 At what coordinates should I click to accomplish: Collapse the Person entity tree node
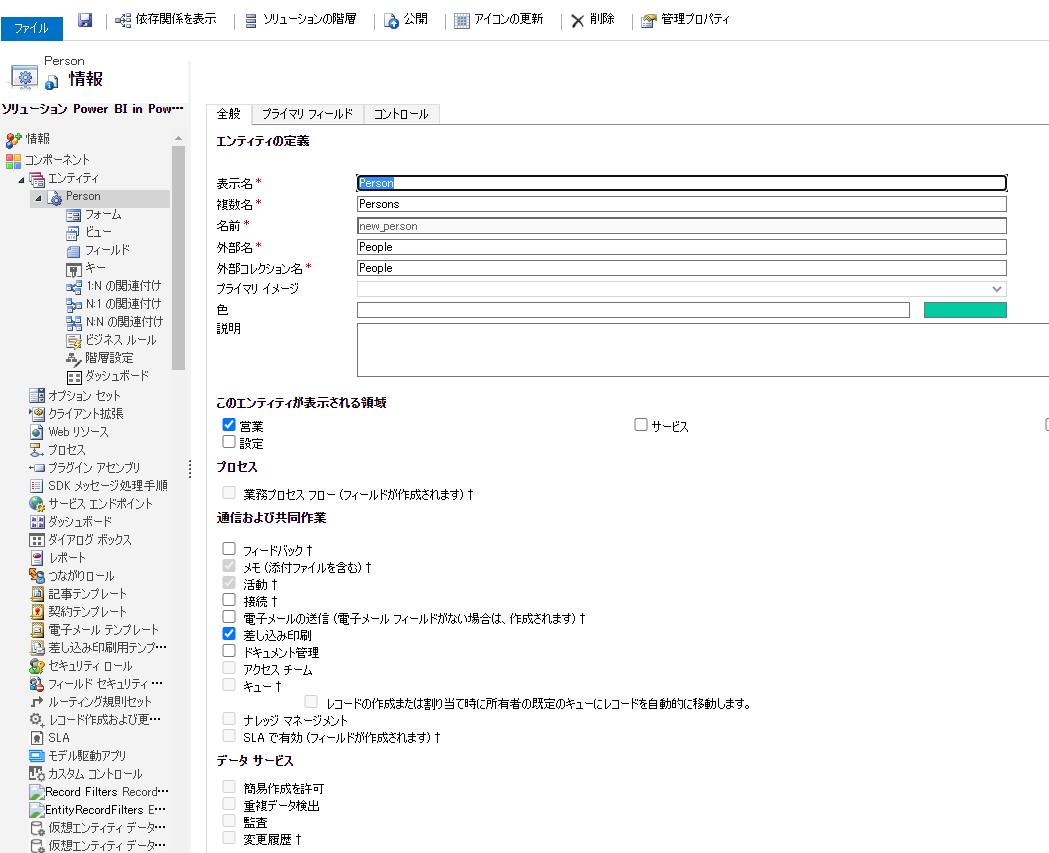click(x=39, y=197)
